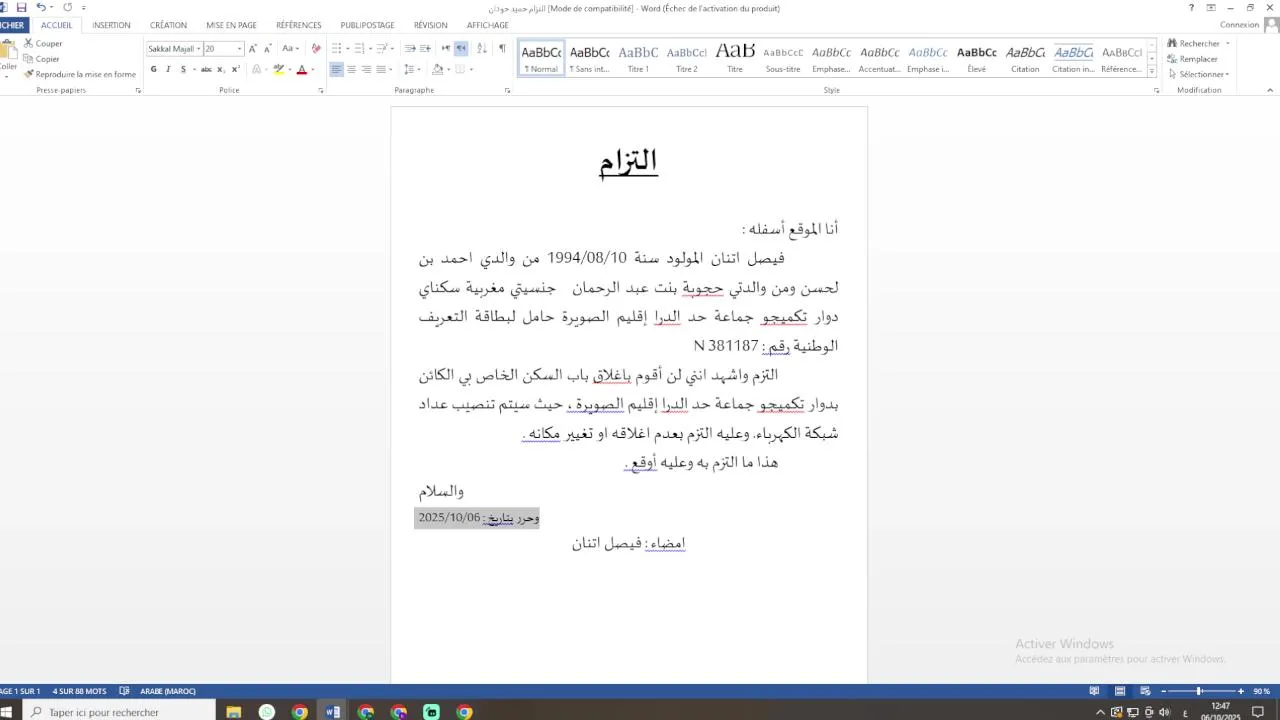
Task: Increase font size with grow font icon
Action: click(253, 48)
